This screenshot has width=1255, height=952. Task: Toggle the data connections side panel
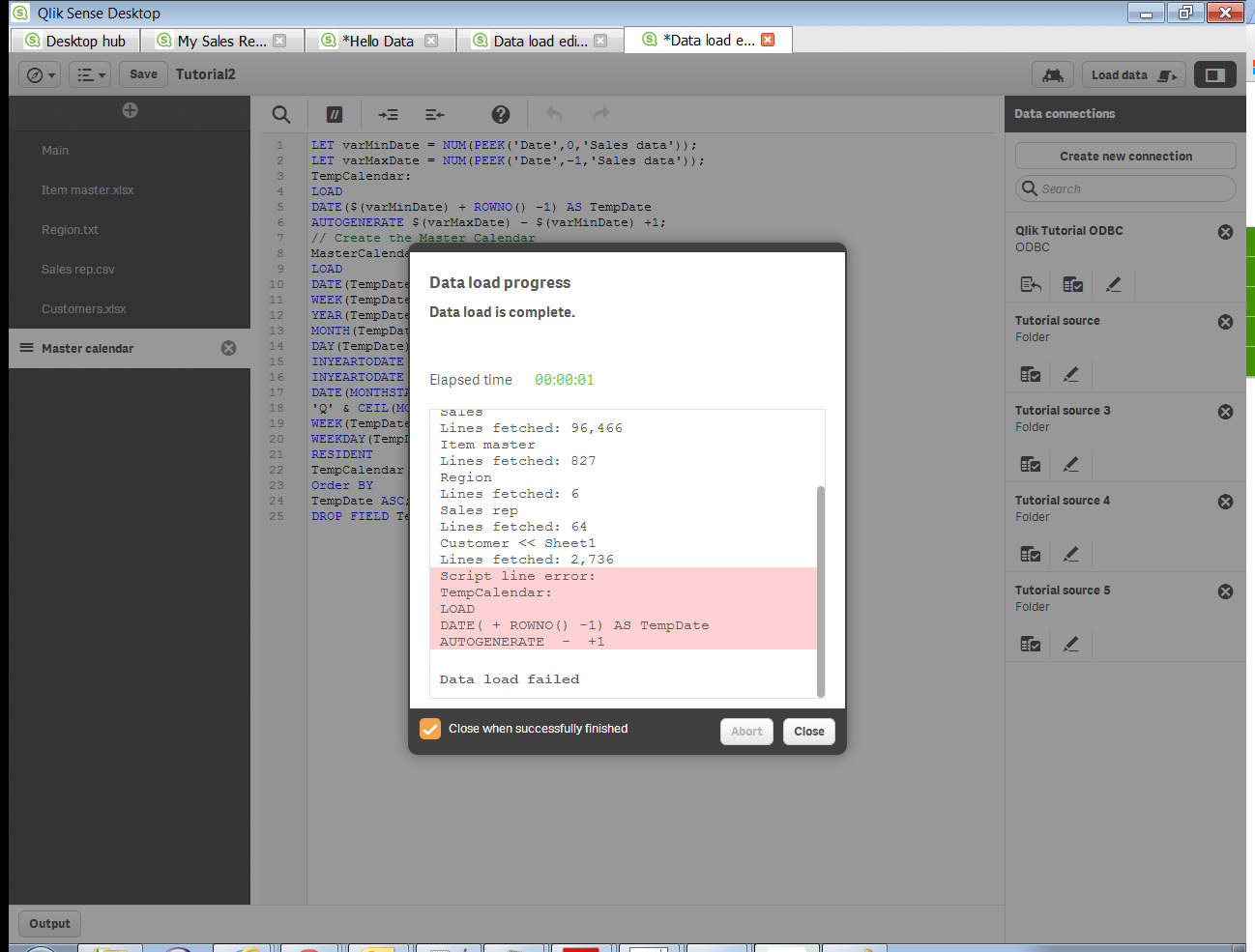pyautogui.click(x=1214, y=74)
